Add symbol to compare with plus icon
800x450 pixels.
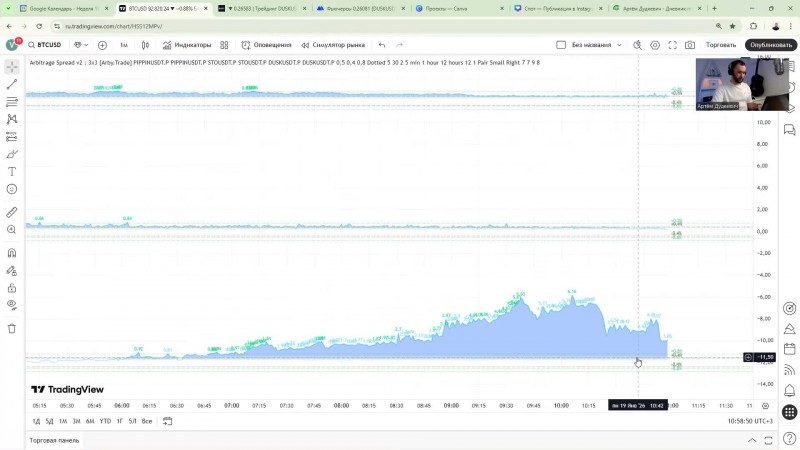click(102, 45)
